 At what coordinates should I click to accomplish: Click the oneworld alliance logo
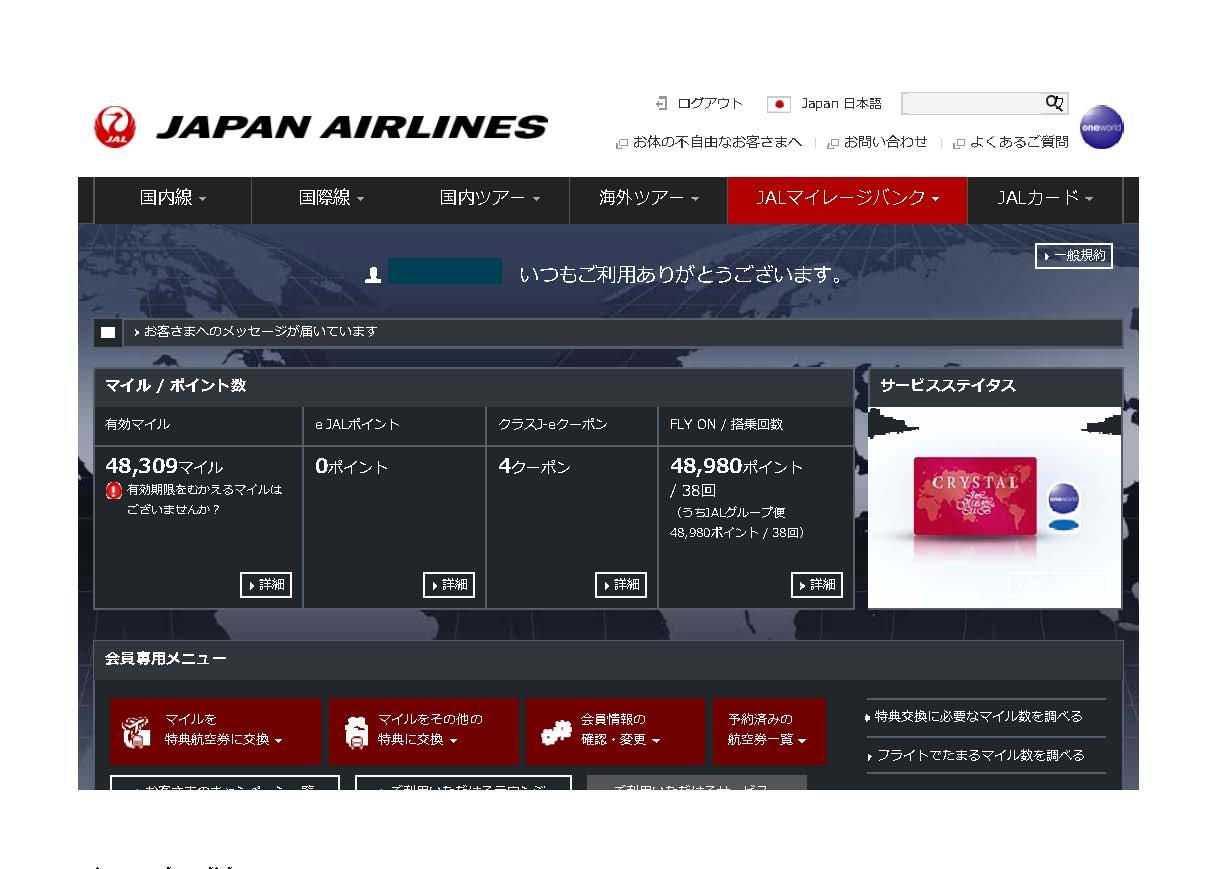[x=1101, y=127]
